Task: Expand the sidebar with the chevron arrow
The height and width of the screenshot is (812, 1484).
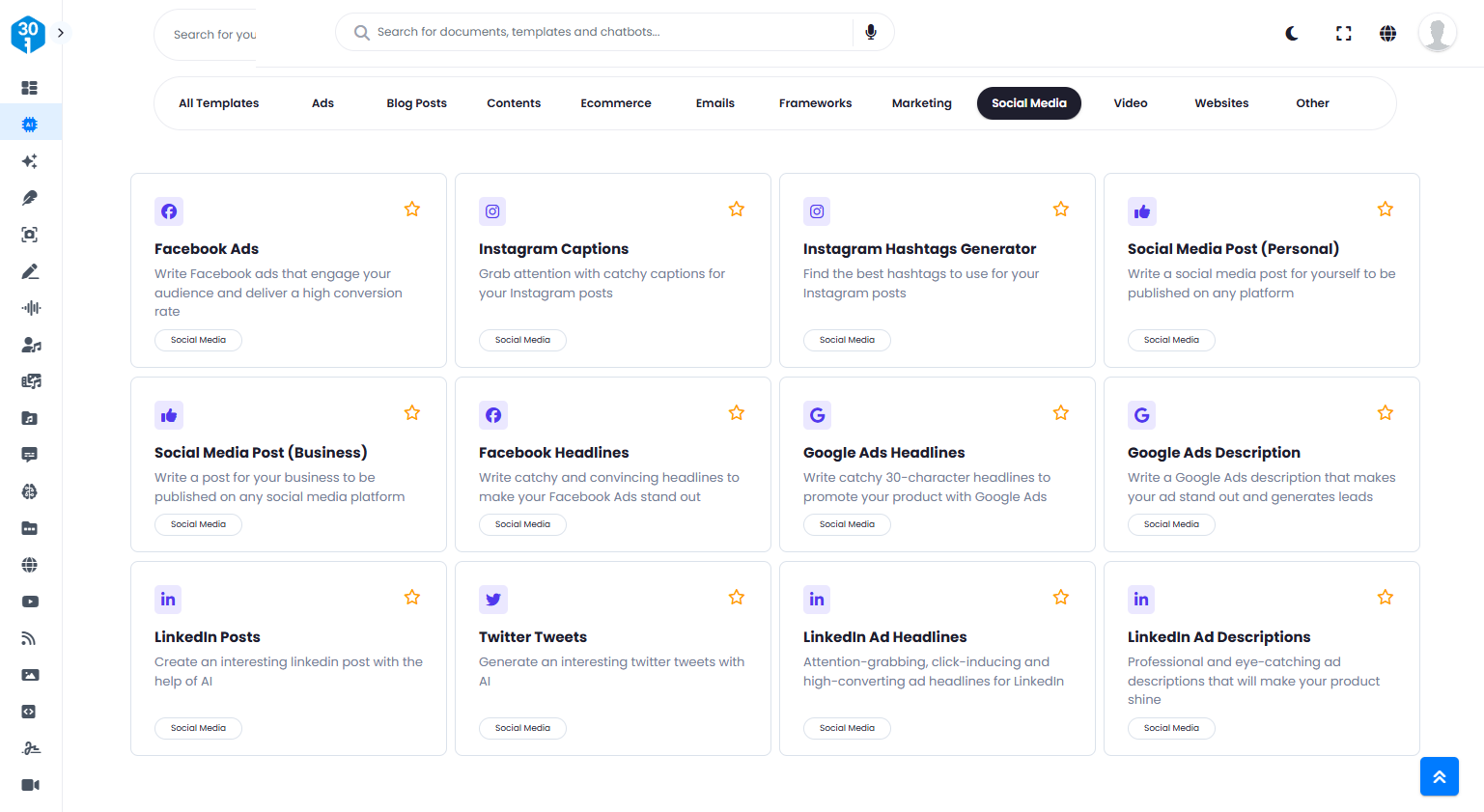Action: point(61,33)
